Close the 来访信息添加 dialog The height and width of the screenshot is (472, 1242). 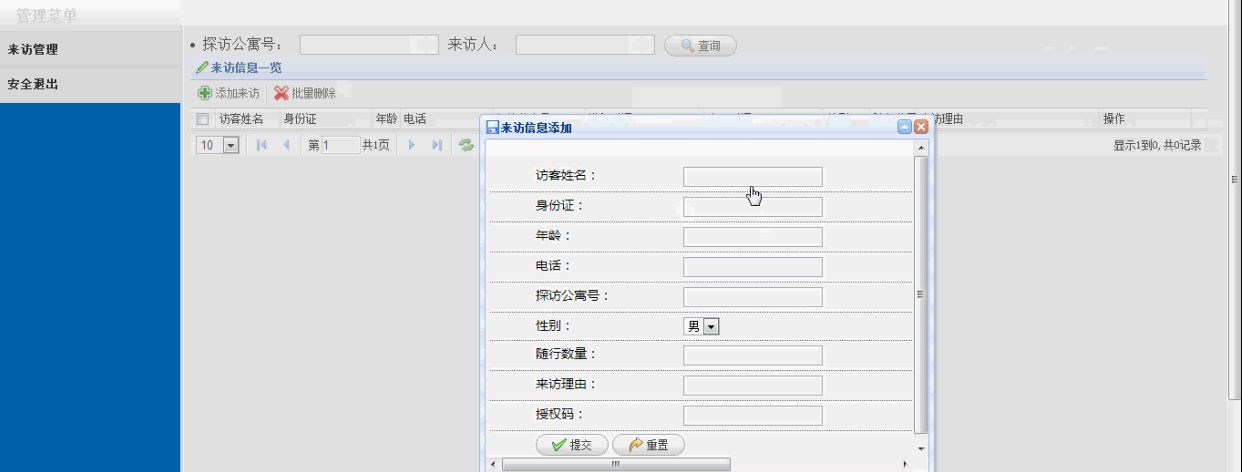[x=921, y=127]
